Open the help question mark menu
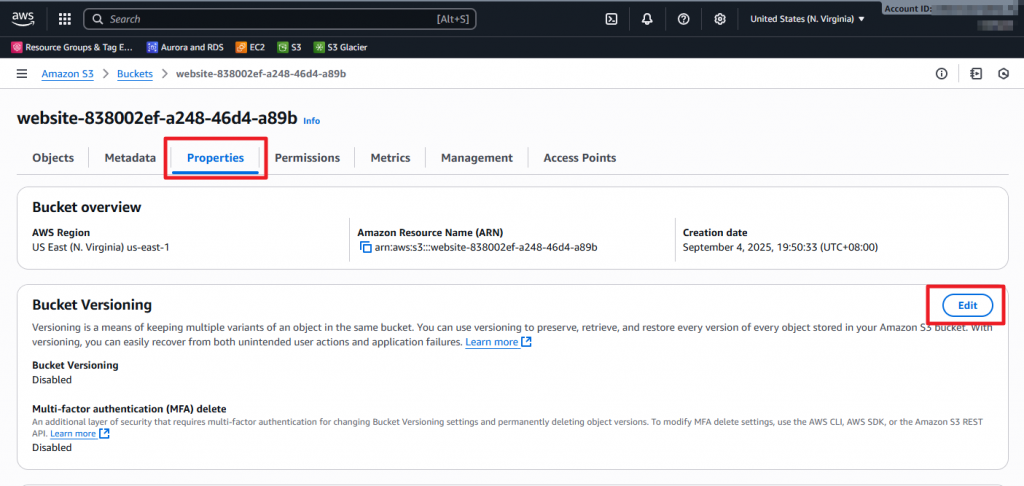 click(x=683, y=19)
